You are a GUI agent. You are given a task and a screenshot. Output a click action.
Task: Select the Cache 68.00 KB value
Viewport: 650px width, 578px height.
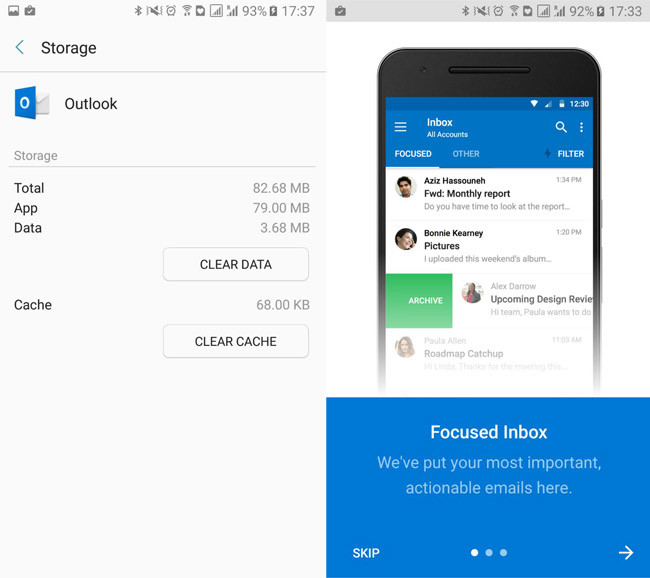coord(283,305)
